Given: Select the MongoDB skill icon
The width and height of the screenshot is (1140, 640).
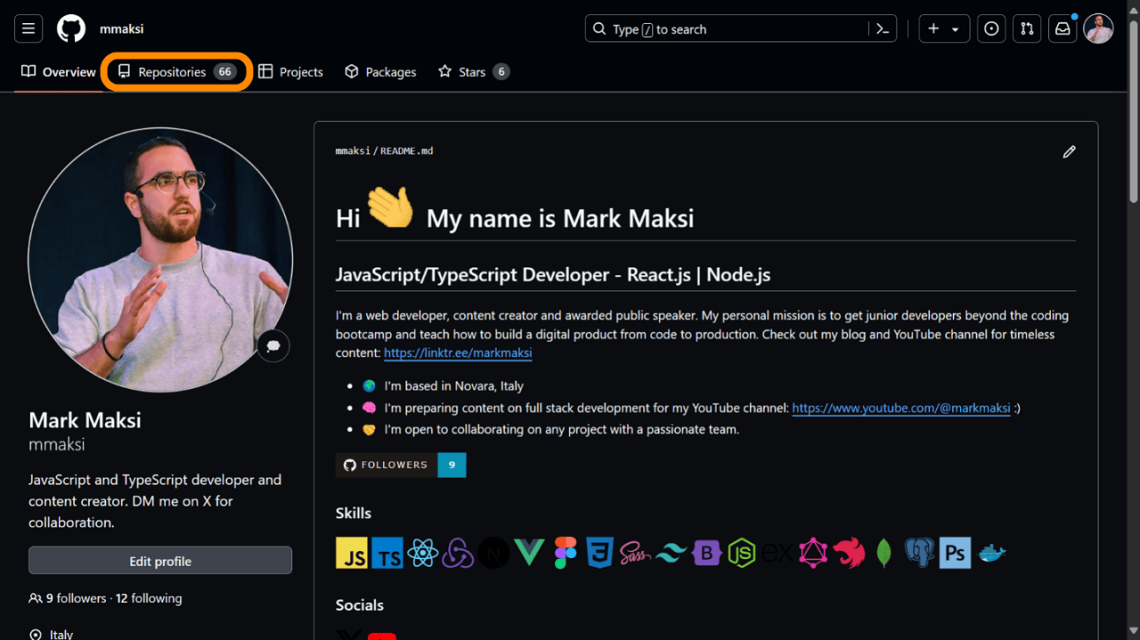Looking at the screenshot, I should (x=883, y=552).
